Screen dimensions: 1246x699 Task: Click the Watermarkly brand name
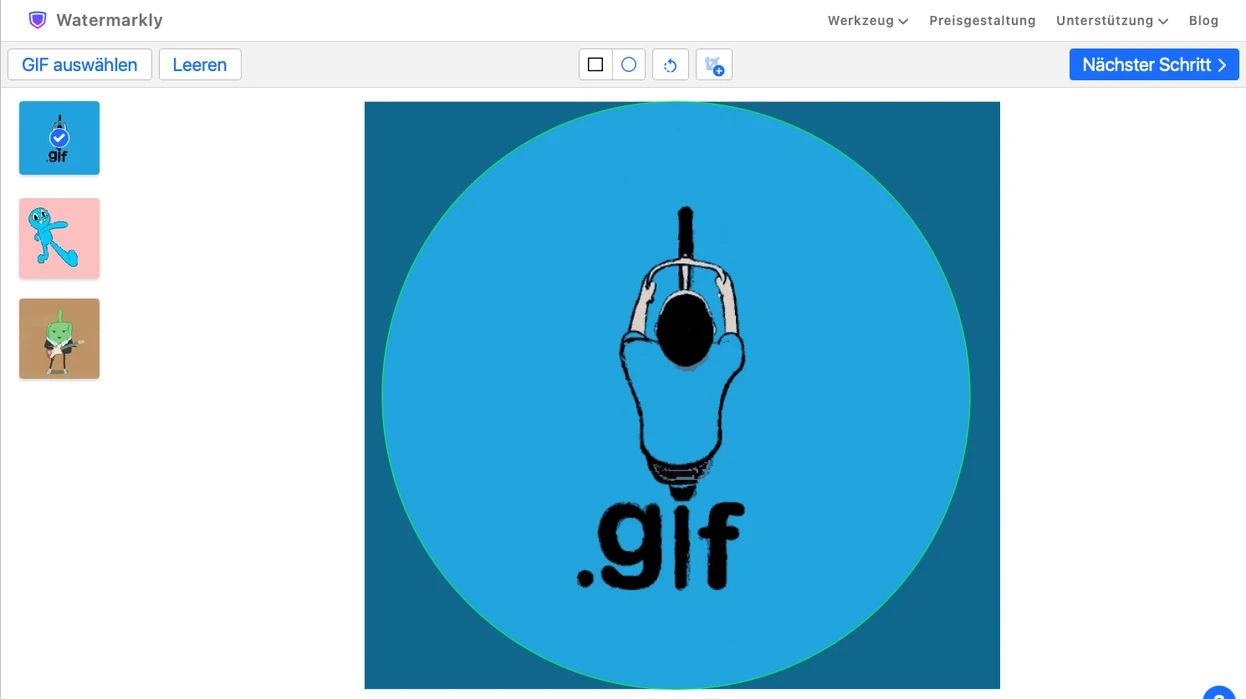(109, 20)
